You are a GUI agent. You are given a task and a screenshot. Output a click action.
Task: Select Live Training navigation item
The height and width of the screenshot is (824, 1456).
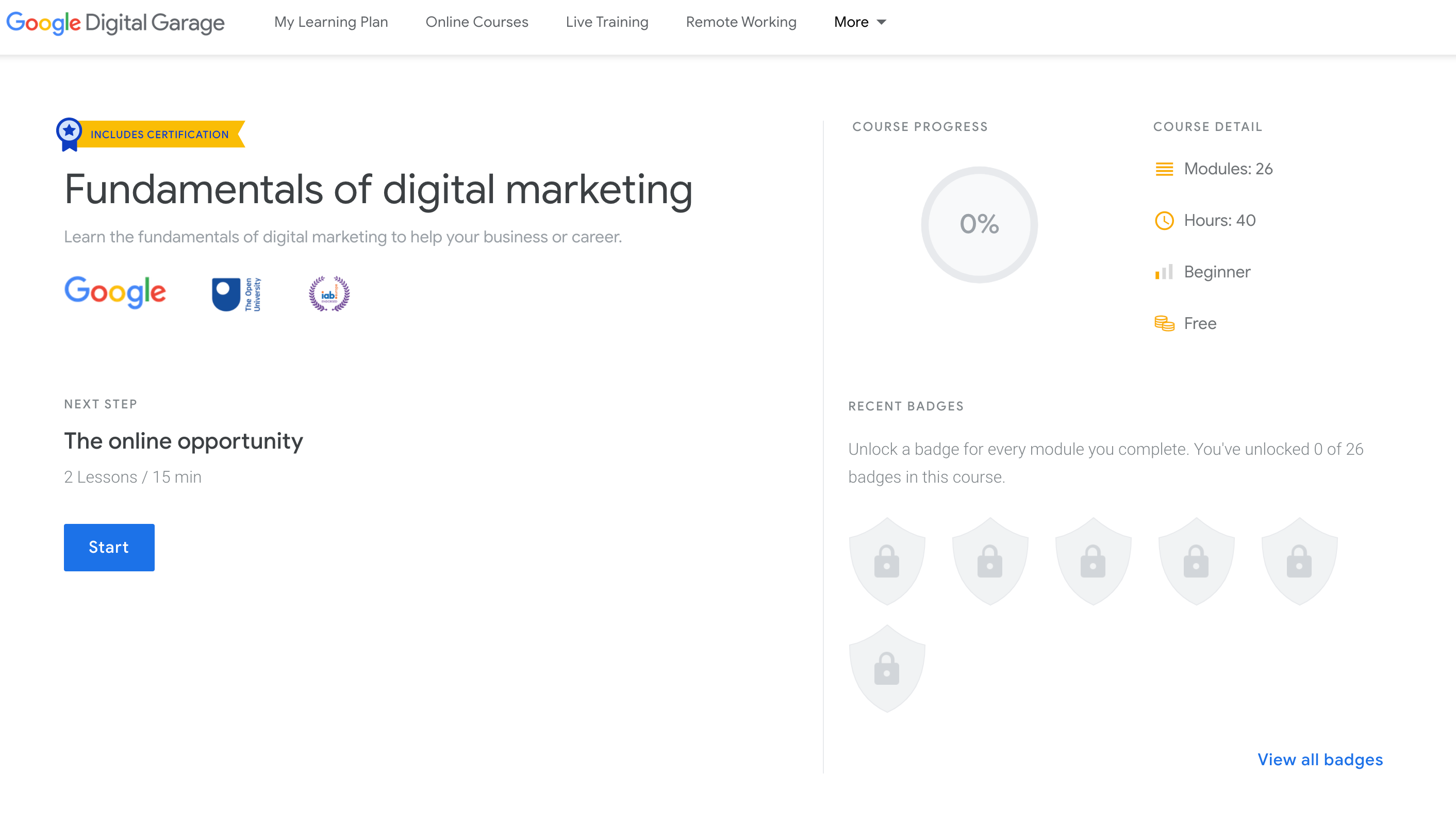[x=605, y=22]
